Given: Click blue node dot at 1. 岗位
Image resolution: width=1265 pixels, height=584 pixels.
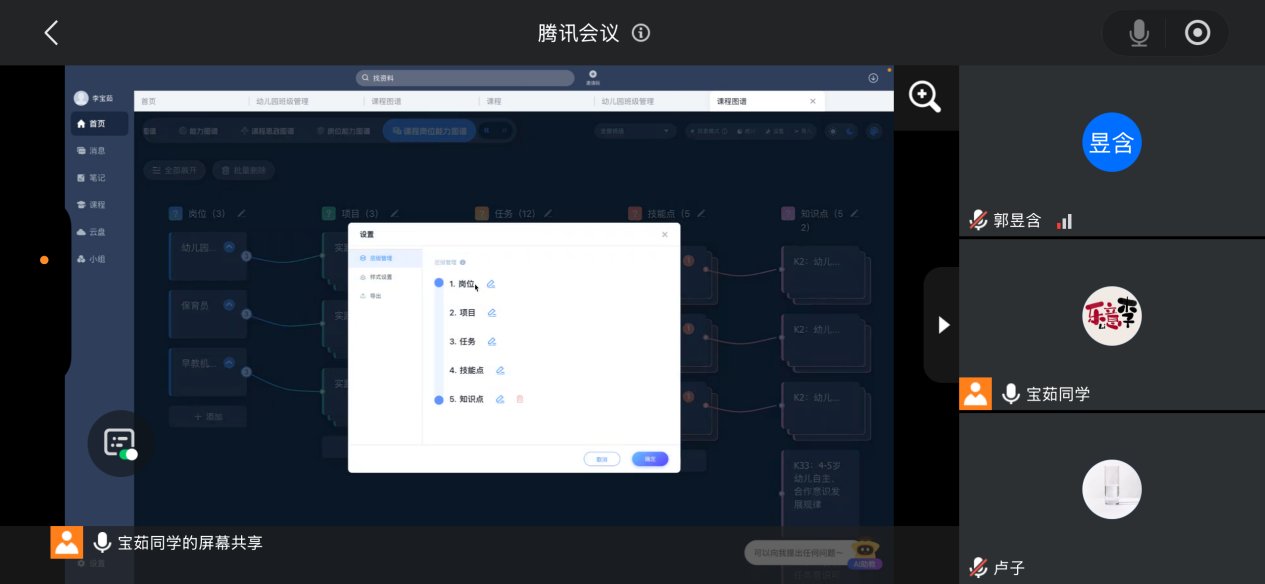Looking at the screenshot, I should coord(439,283).
